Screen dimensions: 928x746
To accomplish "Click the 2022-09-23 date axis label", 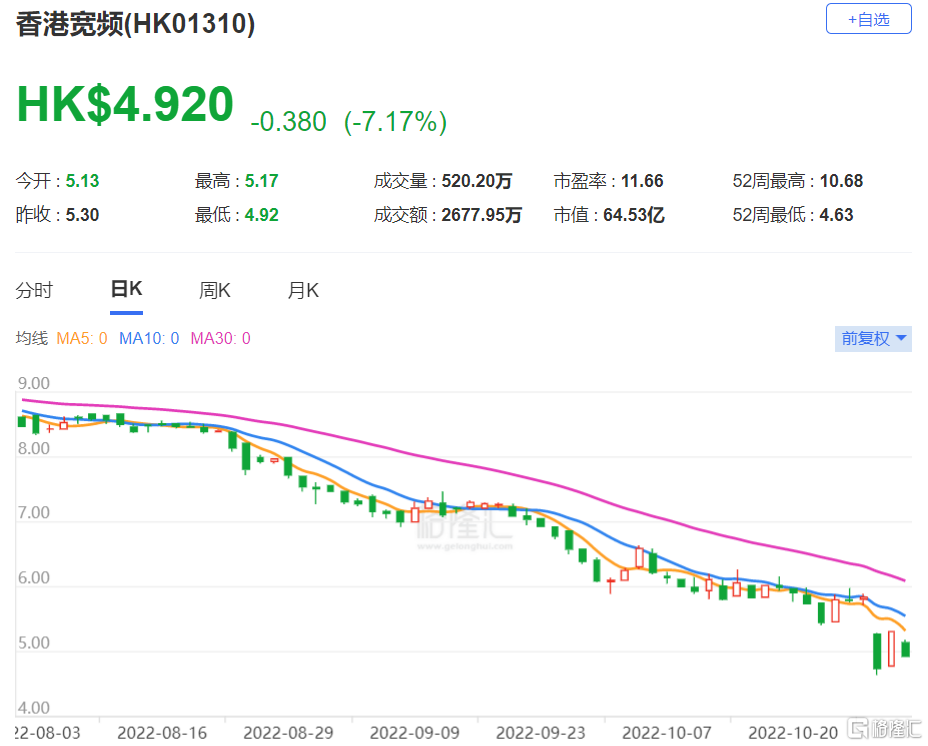I will coord(540,733).
